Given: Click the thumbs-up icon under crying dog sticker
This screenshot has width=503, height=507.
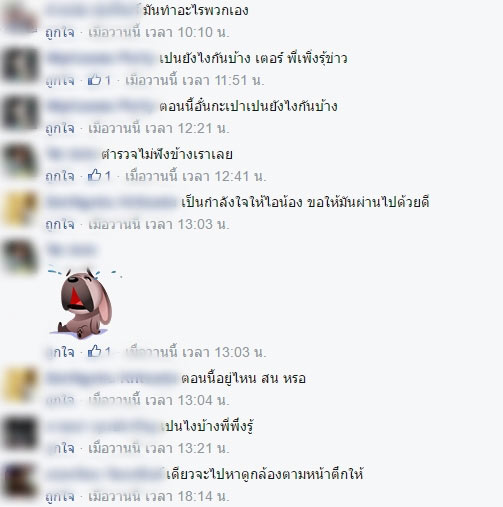Looking at the screenshot, I should point(94,351).
